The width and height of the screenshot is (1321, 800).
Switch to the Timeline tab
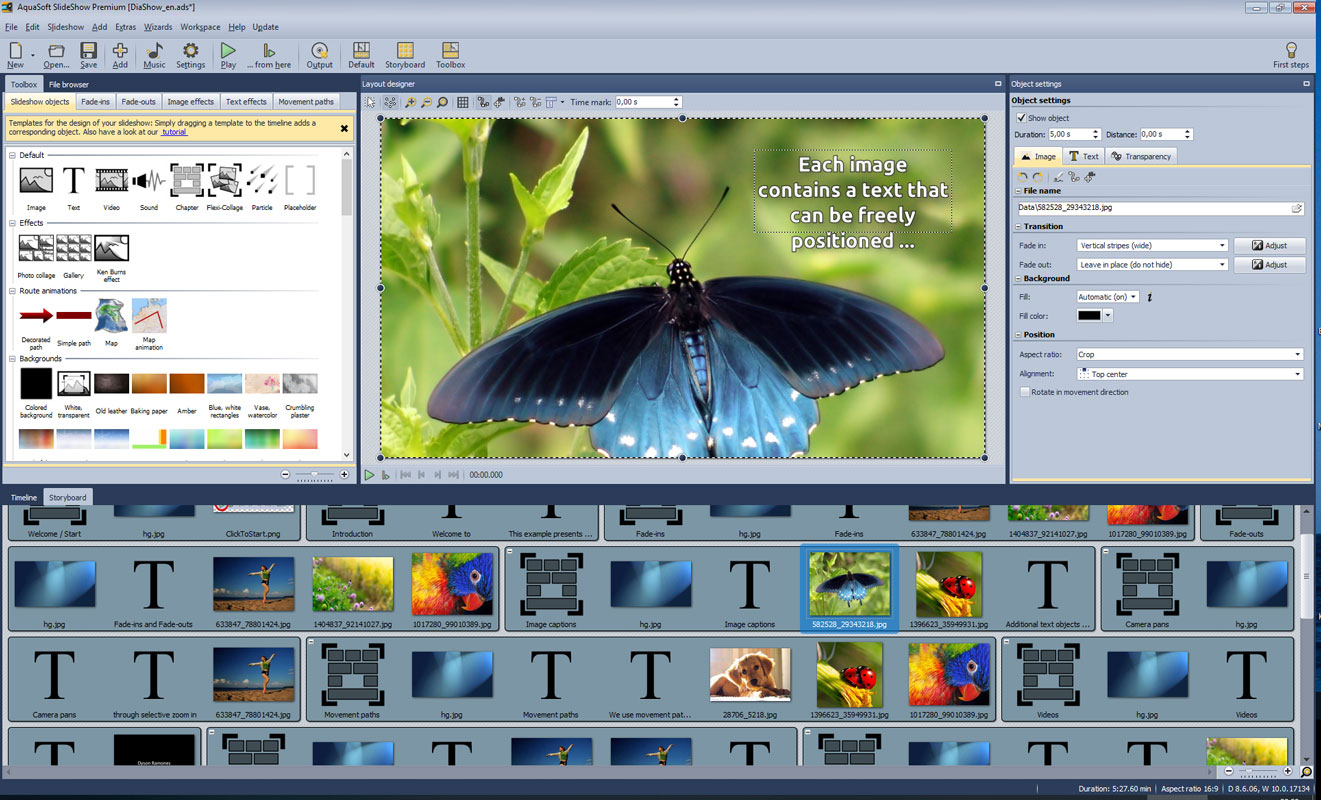point(24,497)
